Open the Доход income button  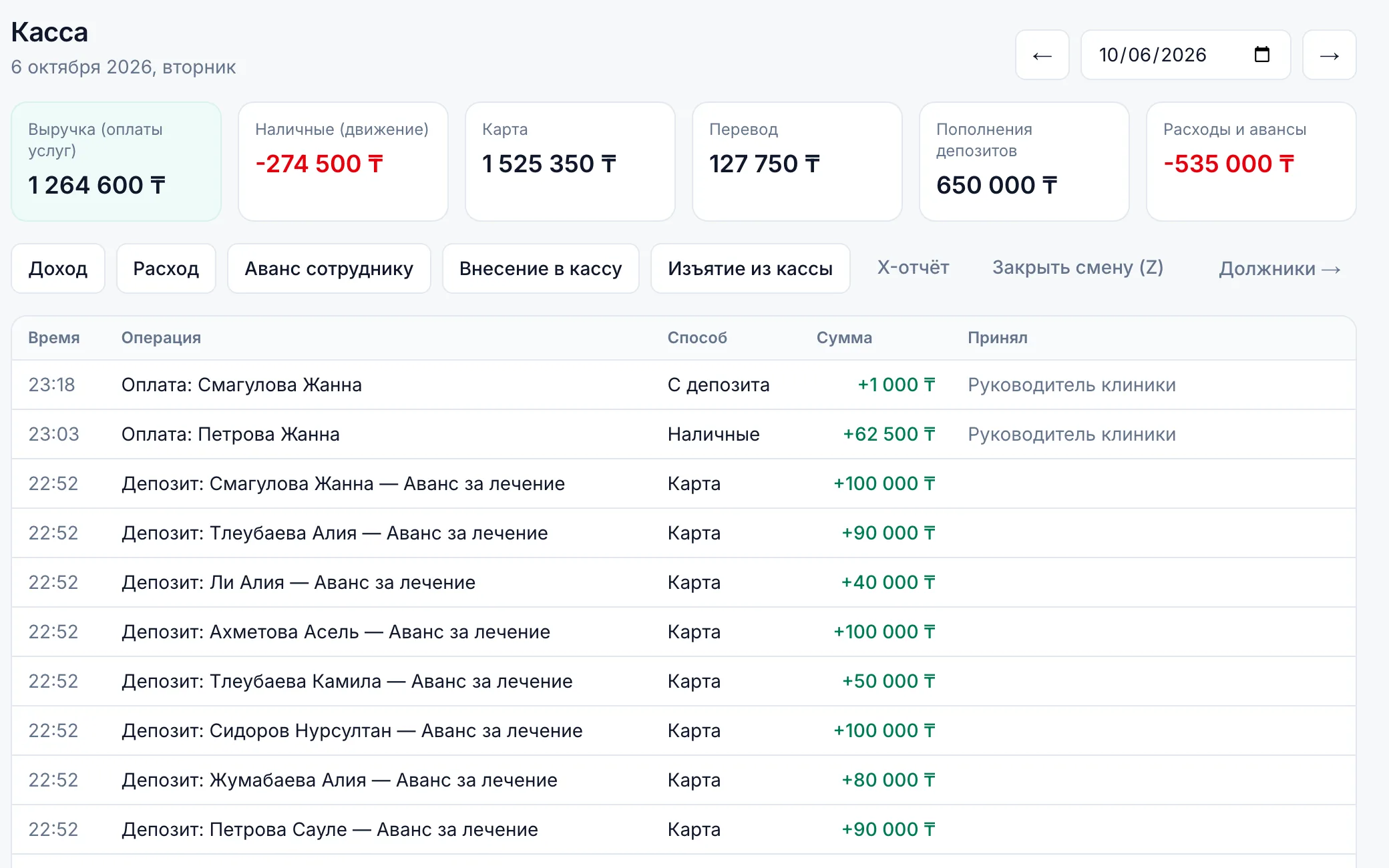58,268
